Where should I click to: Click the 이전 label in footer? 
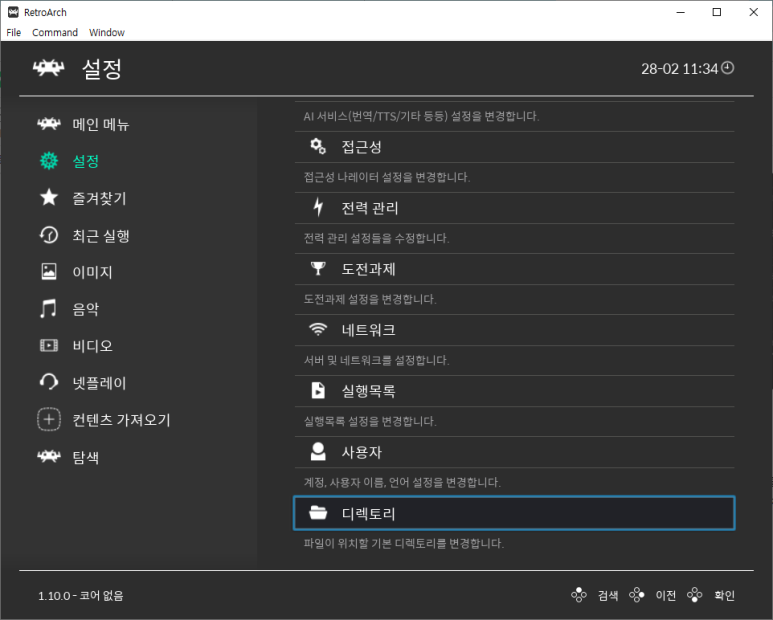click(666, 595)
